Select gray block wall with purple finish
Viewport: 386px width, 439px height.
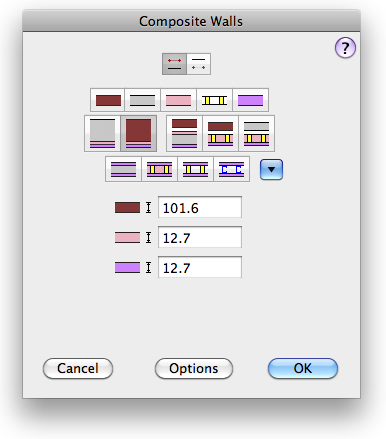click(x=102, y=134)
